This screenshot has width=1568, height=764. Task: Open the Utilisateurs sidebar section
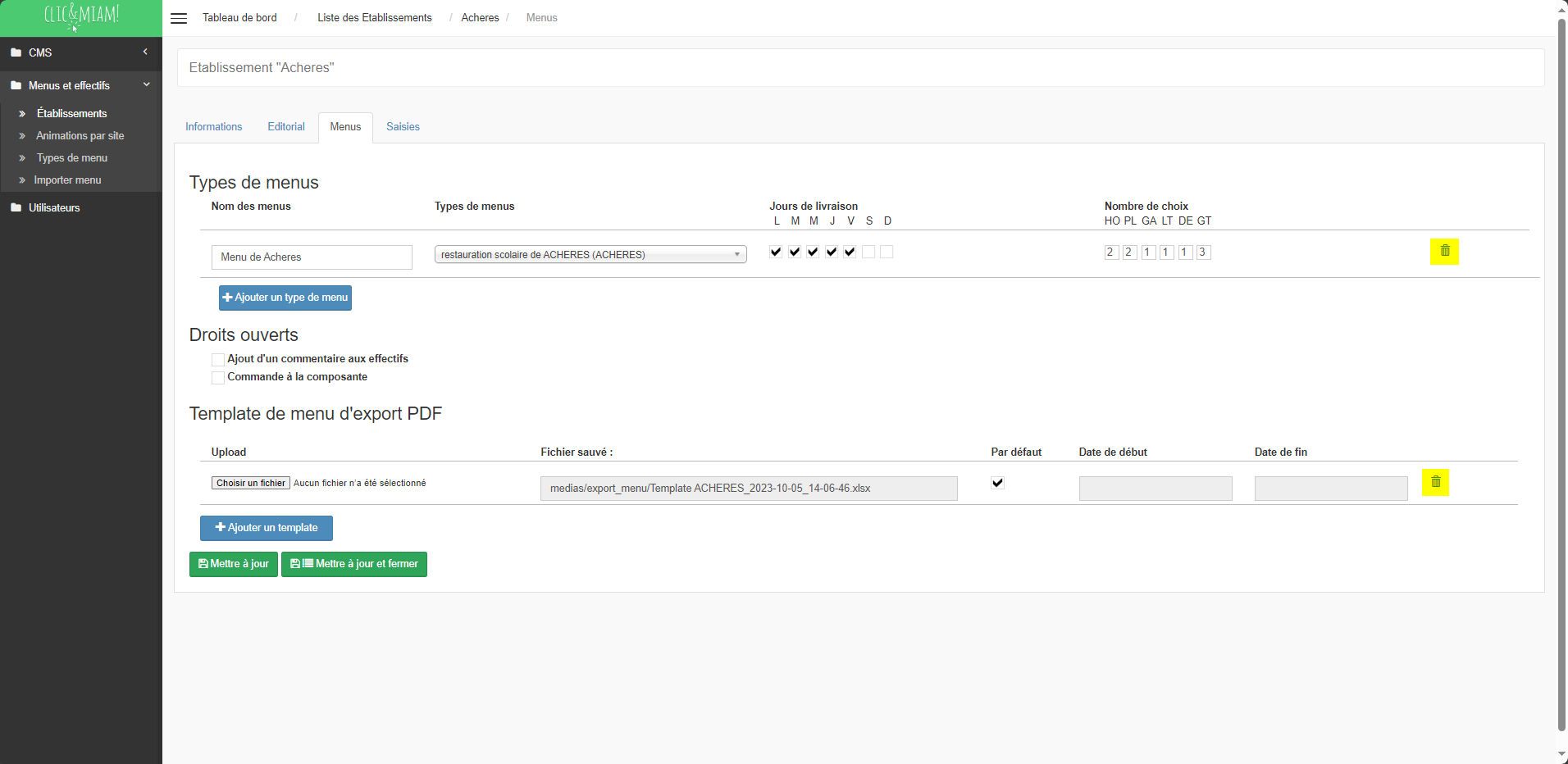(x=54, y=207)
